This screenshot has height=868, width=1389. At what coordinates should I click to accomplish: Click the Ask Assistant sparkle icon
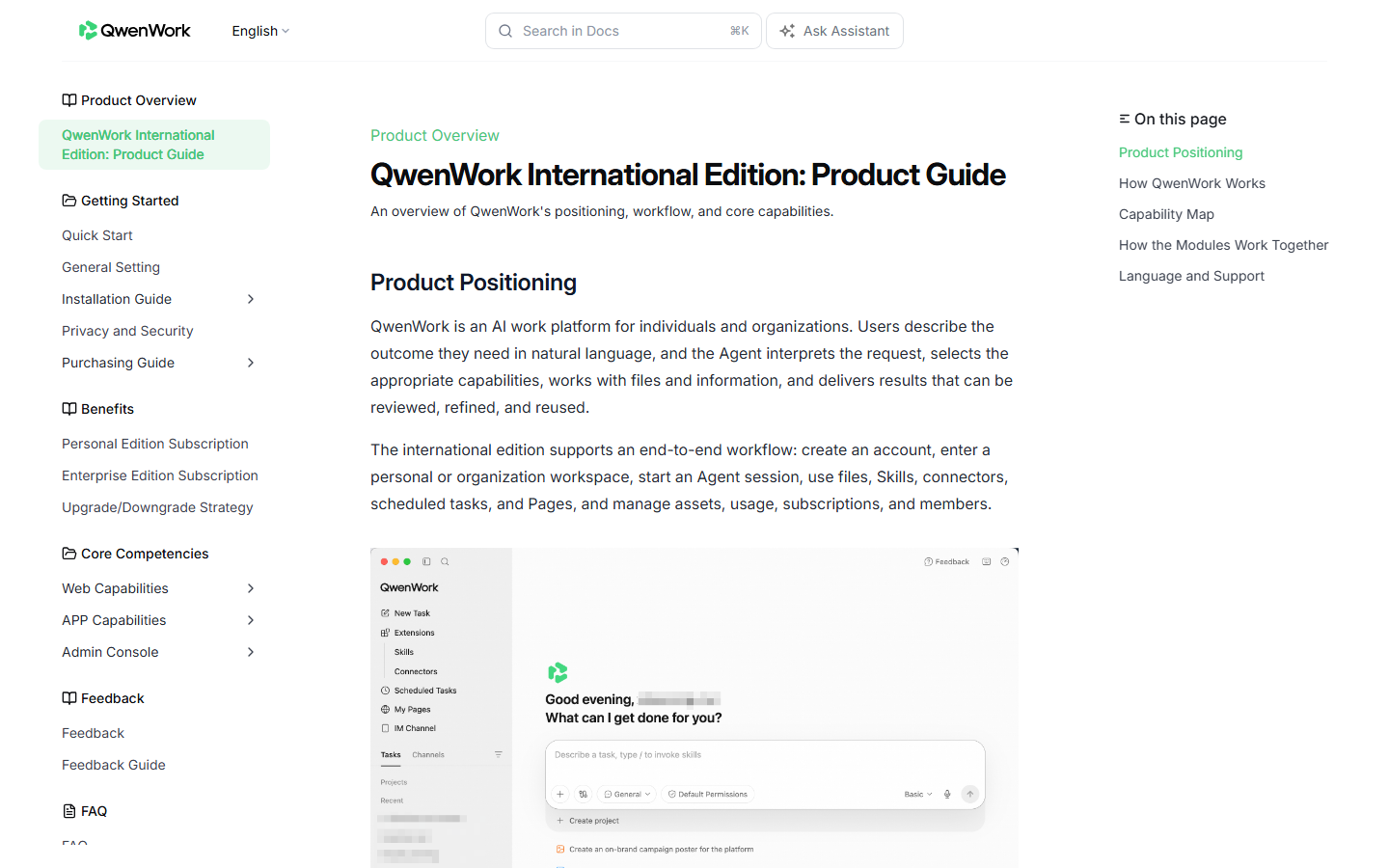tap(787, 31)
